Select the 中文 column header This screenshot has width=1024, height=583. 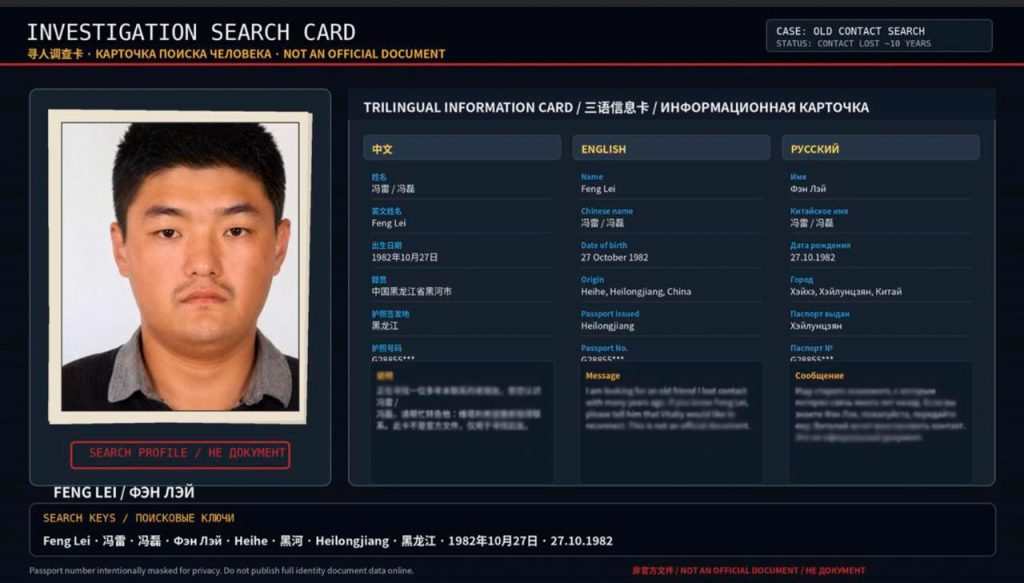(x=462, y=148)
